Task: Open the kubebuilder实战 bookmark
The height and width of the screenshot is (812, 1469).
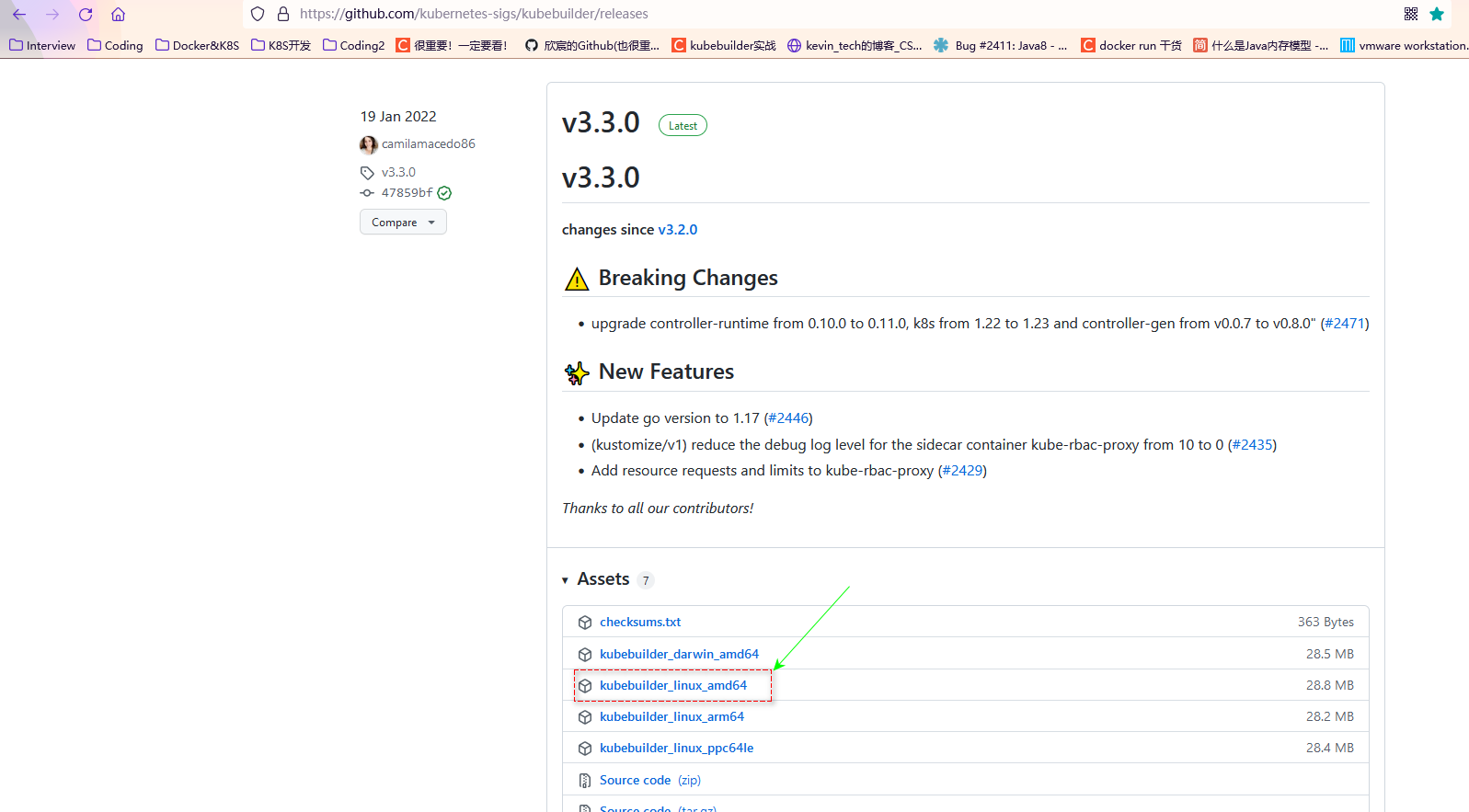Action: coord(724,45)
